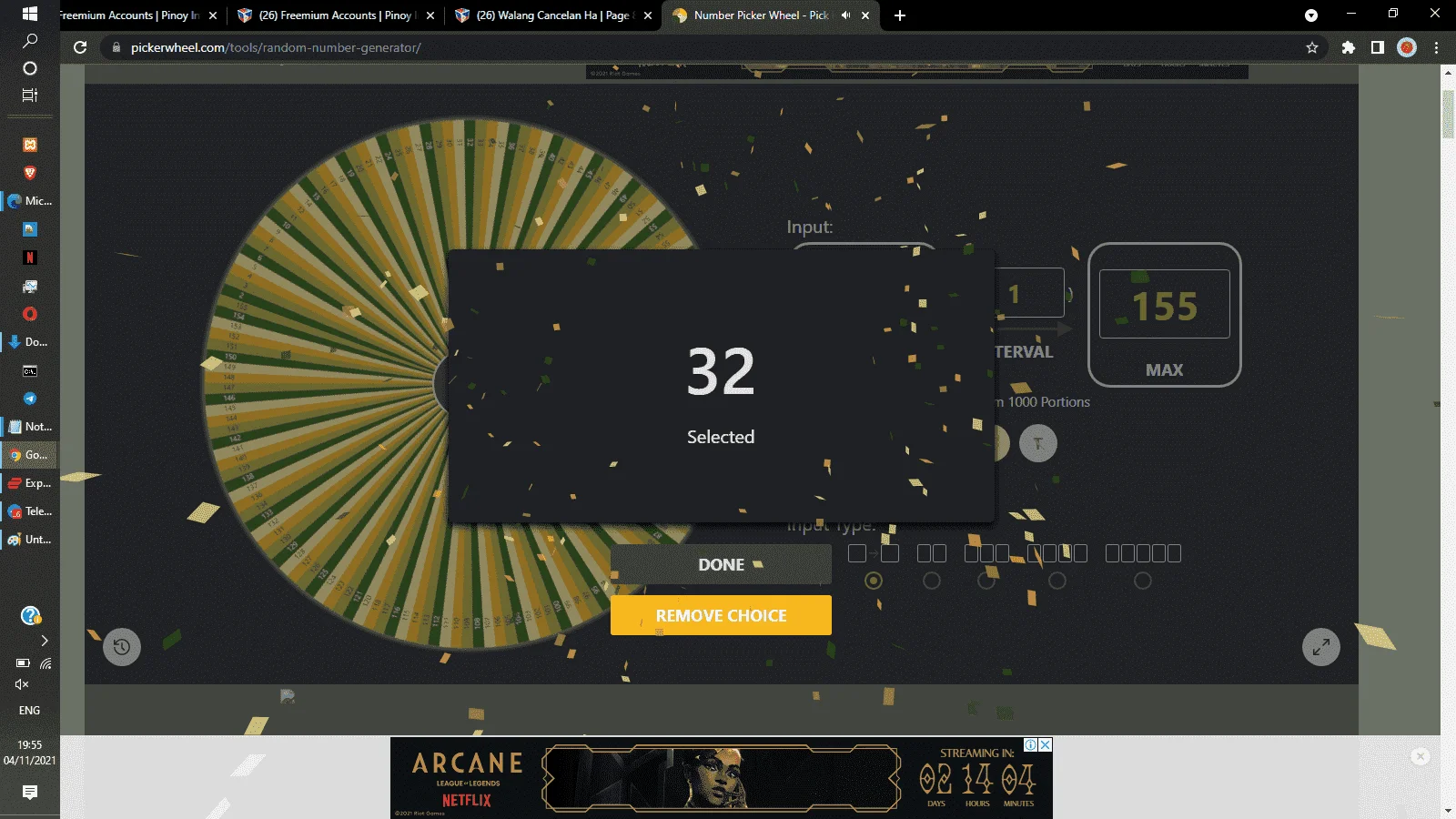The image size is (1456, 819).
Task: Open the spin history icon beside the wheel
Action: tap(122, 647)
